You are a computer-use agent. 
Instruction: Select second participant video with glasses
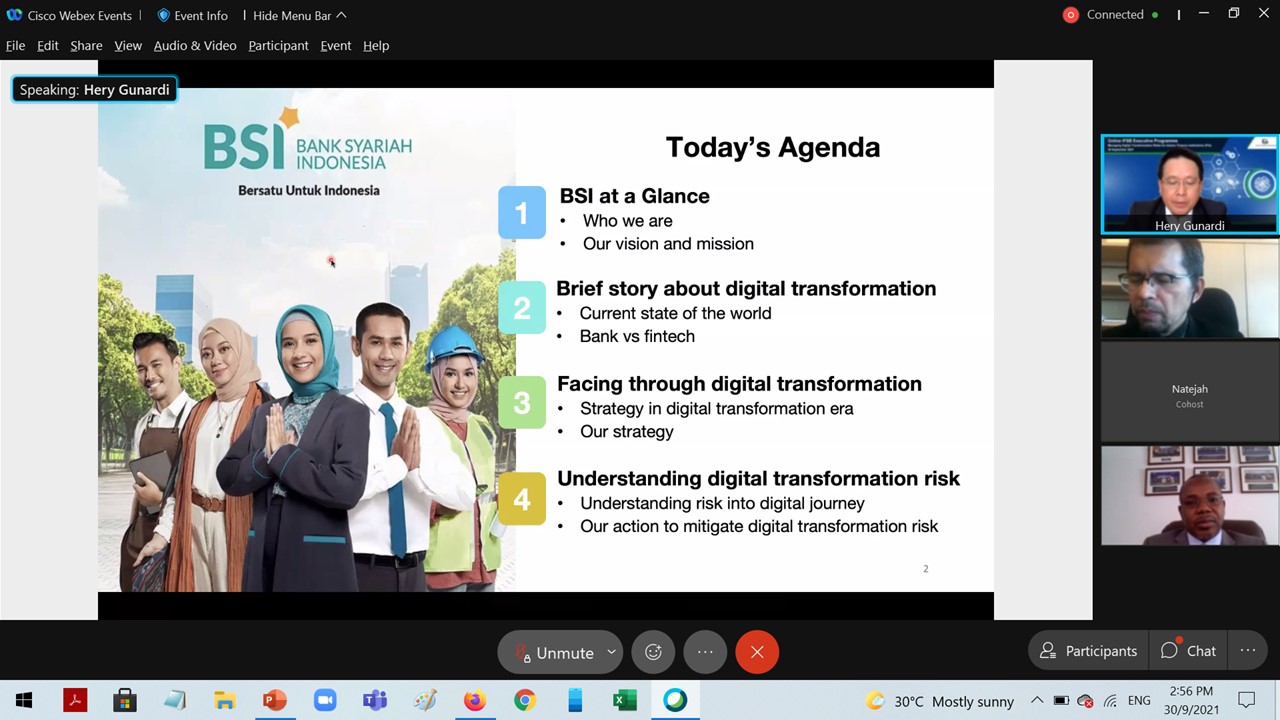click(x=1189, y=288)
